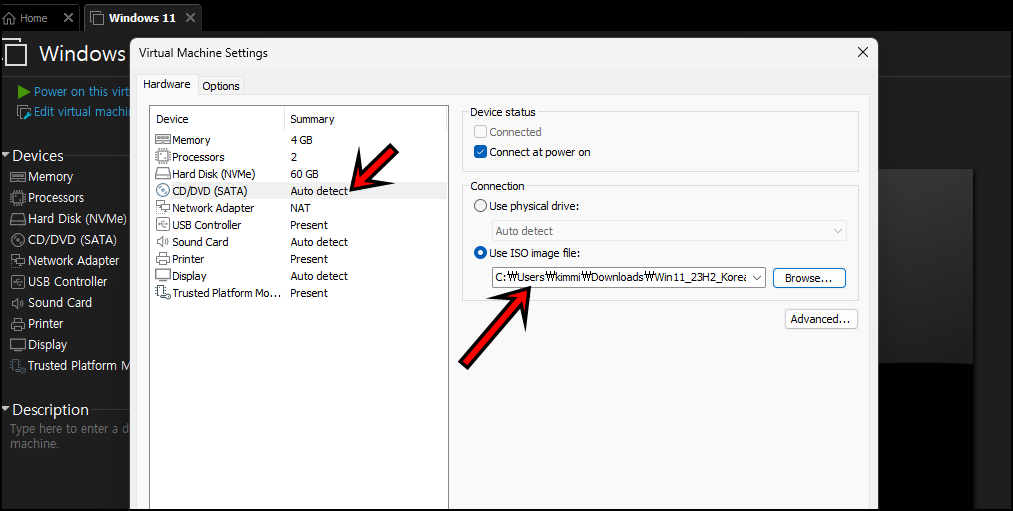Viewport: 1013px width, 511px height.
Task: Switch to the Hardware tab
Action: 167,84
